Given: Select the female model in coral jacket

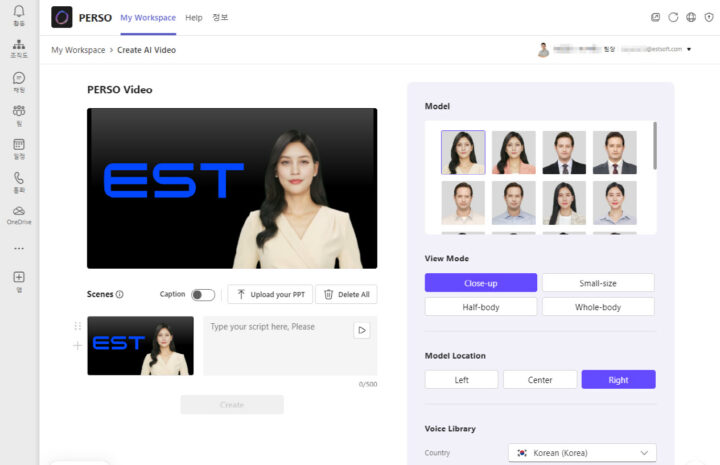Looking at the screenshot, I should [x=513, y=152].
